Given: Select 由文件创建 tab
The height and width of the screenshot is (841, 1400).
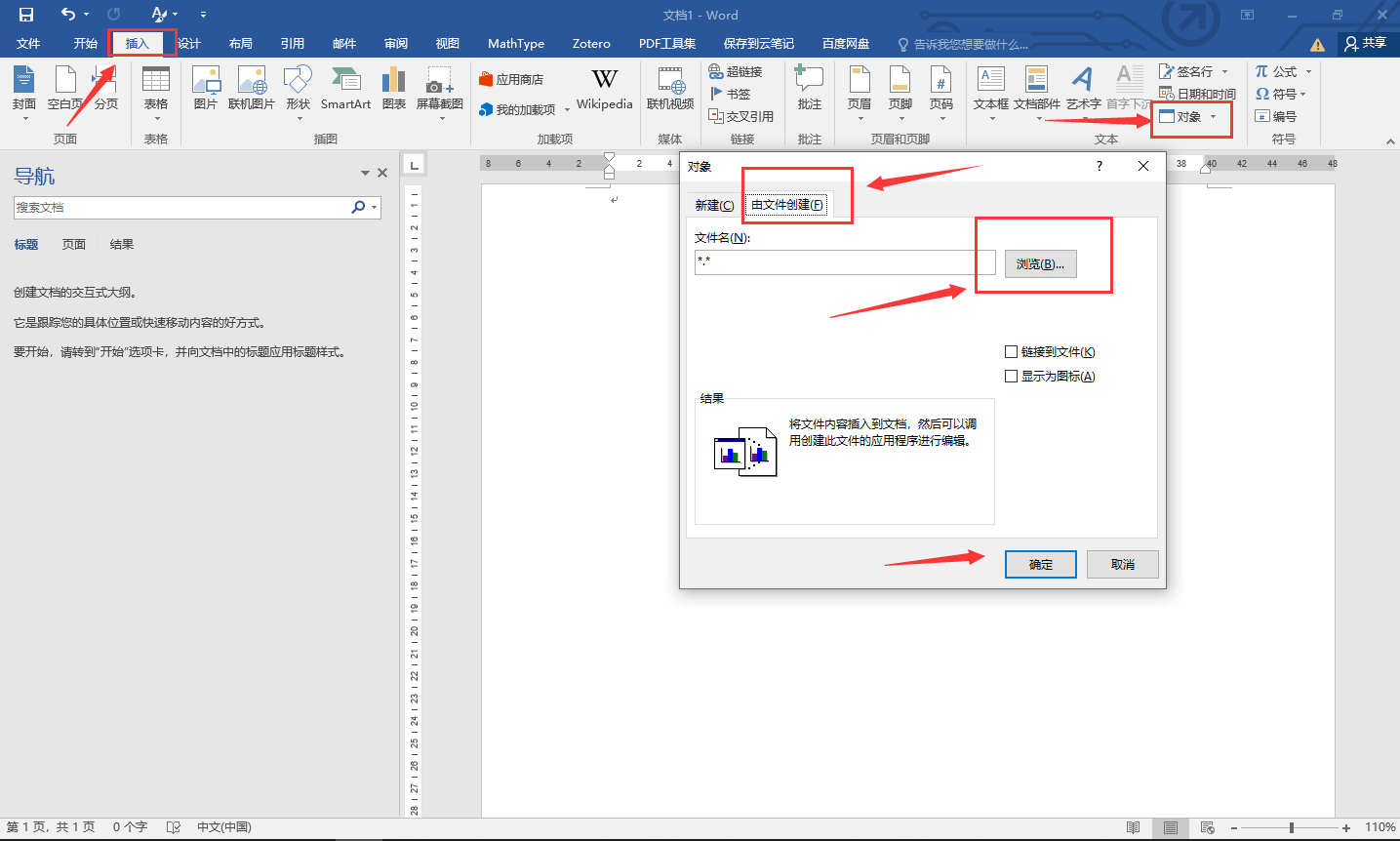Looking at the screenshot, I should tap(787, 204).
